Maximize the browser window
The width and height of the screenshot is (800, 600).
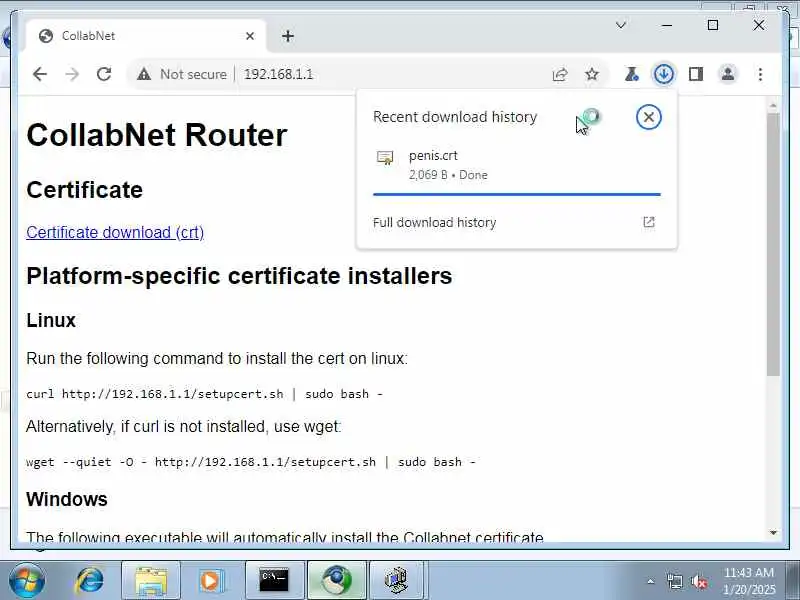tap(713, 25)
